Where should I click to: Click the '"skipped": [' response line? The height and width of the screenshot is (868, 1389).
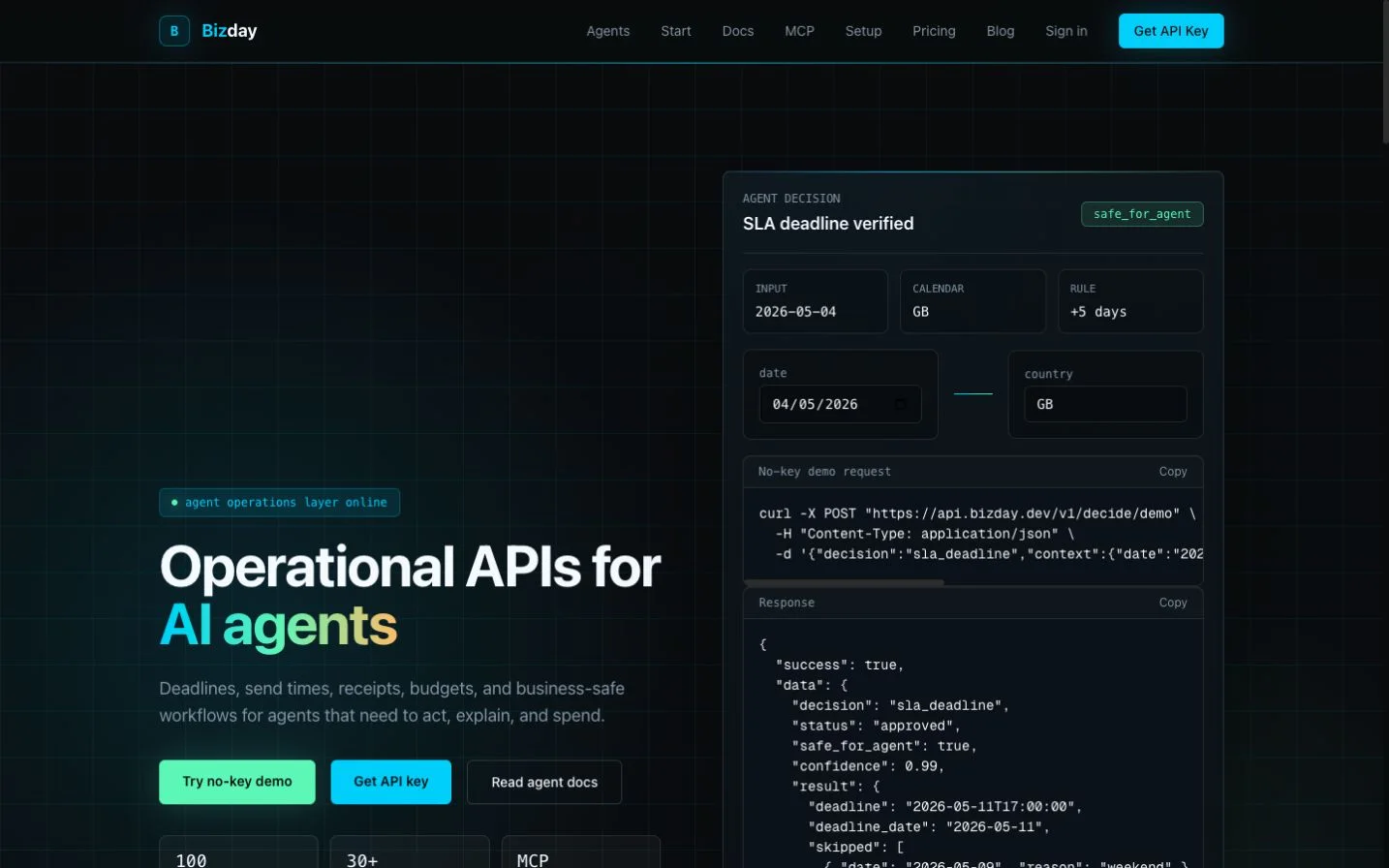[856, 848]
